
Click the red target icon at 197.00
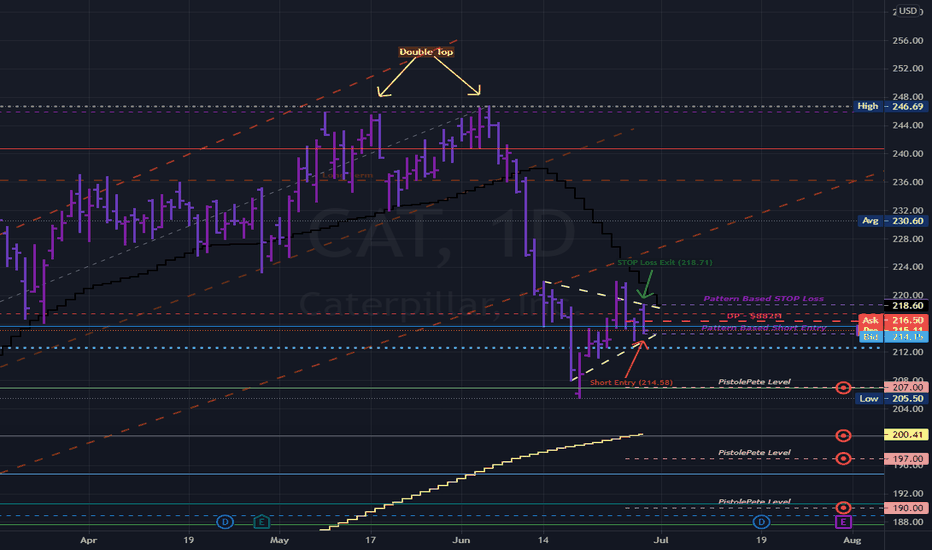tap(843, 458)
